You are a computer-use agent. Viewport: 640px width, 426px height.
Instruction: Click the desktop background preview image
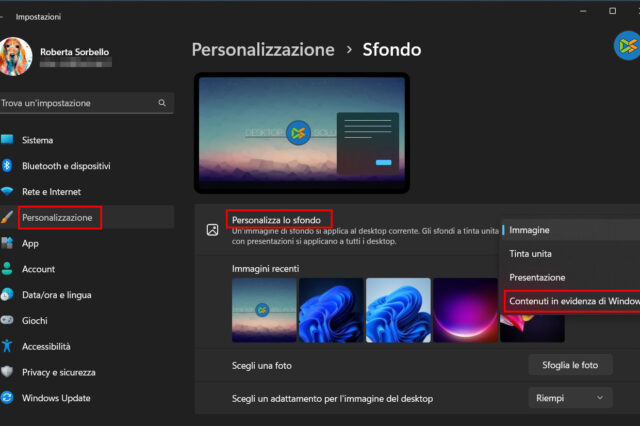coord(302,132)
